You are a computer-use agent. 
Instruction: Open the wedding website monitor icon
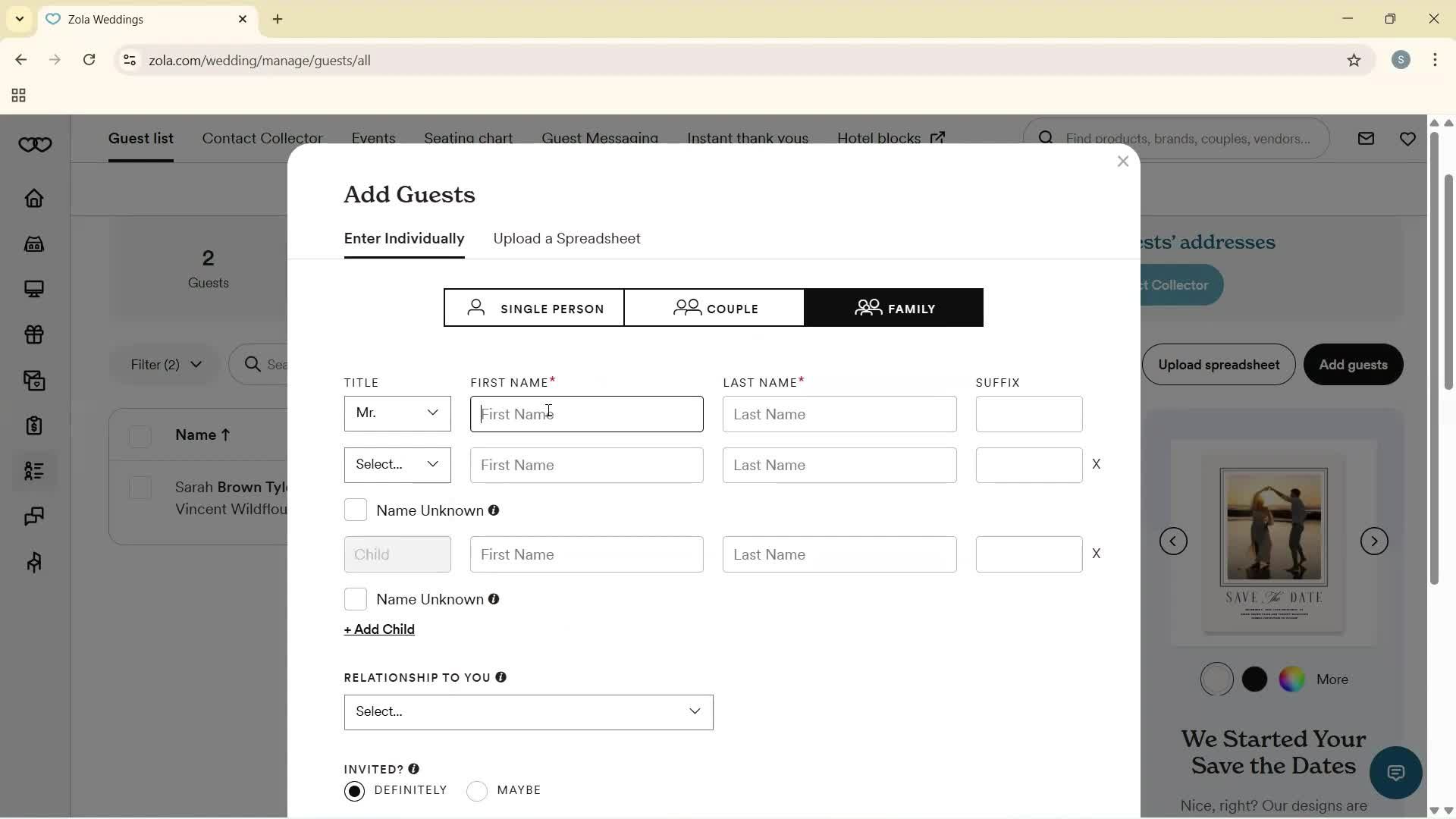pyautogui.click(x=34, y=289)
